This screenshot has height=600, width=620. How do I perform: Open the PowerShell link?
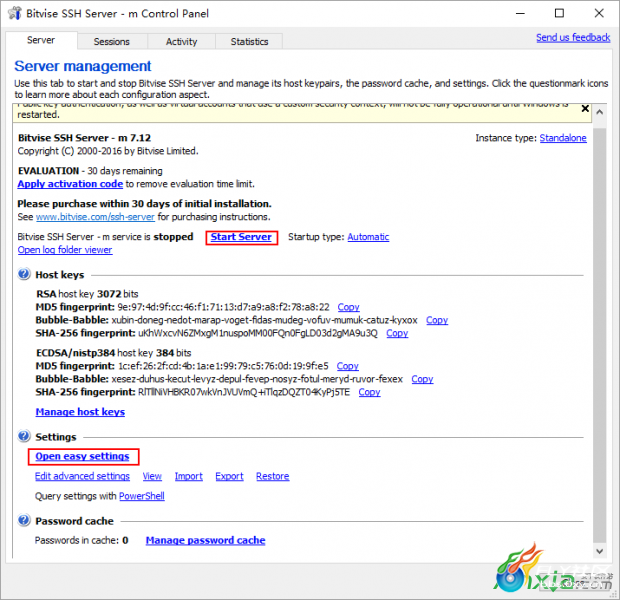tap(142, 496)
